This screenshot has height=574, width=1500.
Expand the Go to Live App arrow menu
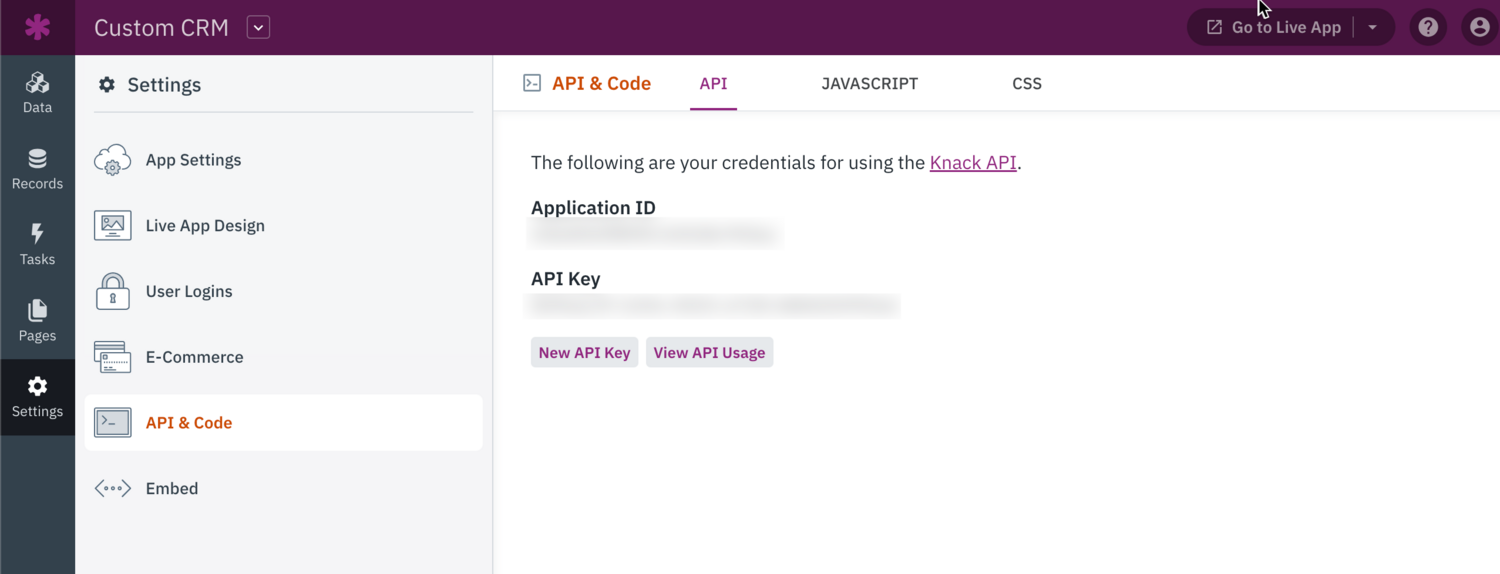click(1373, 28)
